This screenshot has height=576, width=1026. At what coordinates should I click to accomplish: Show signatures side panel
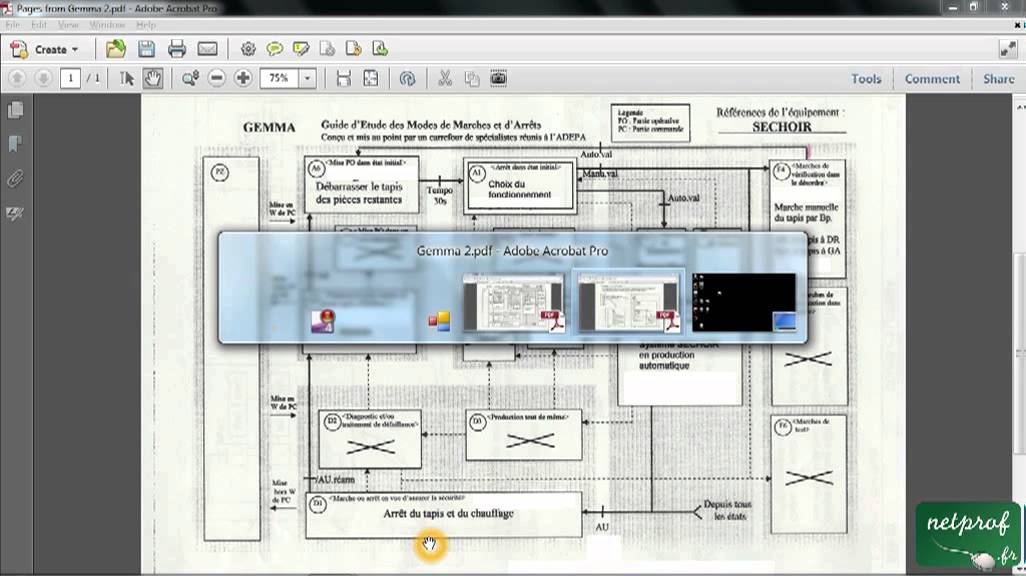click(15, 213)
